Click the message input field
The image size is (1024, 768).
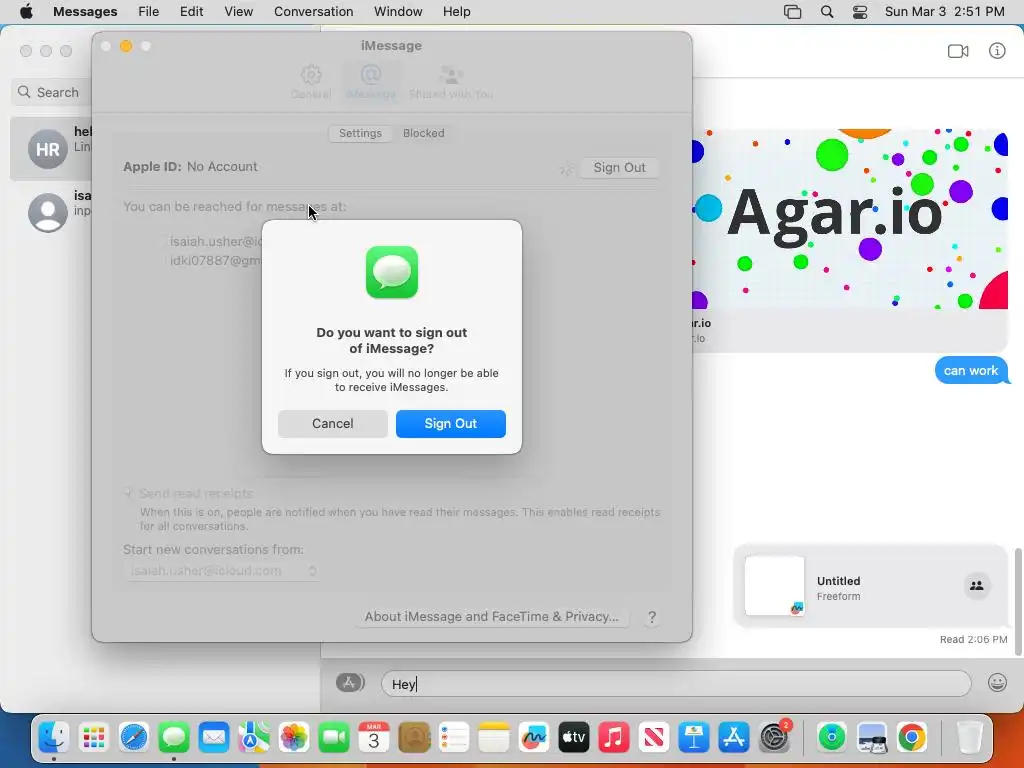[676, 684]
